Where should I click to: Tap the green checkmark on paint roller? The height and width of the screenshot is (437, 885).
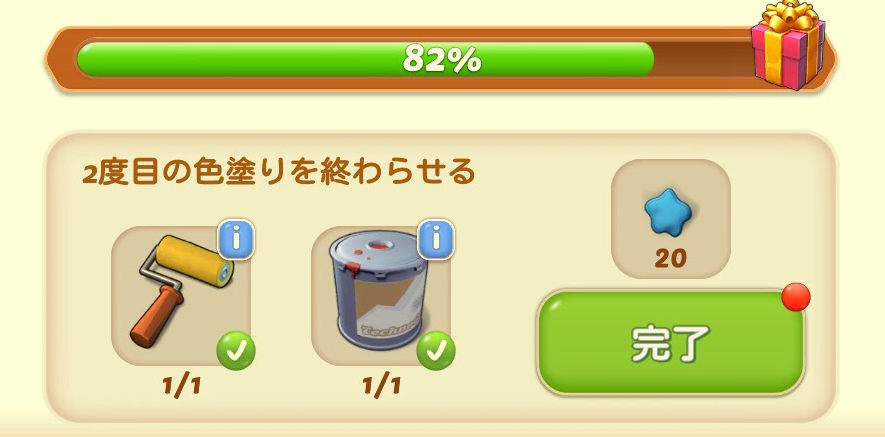[x=236, y=351]
